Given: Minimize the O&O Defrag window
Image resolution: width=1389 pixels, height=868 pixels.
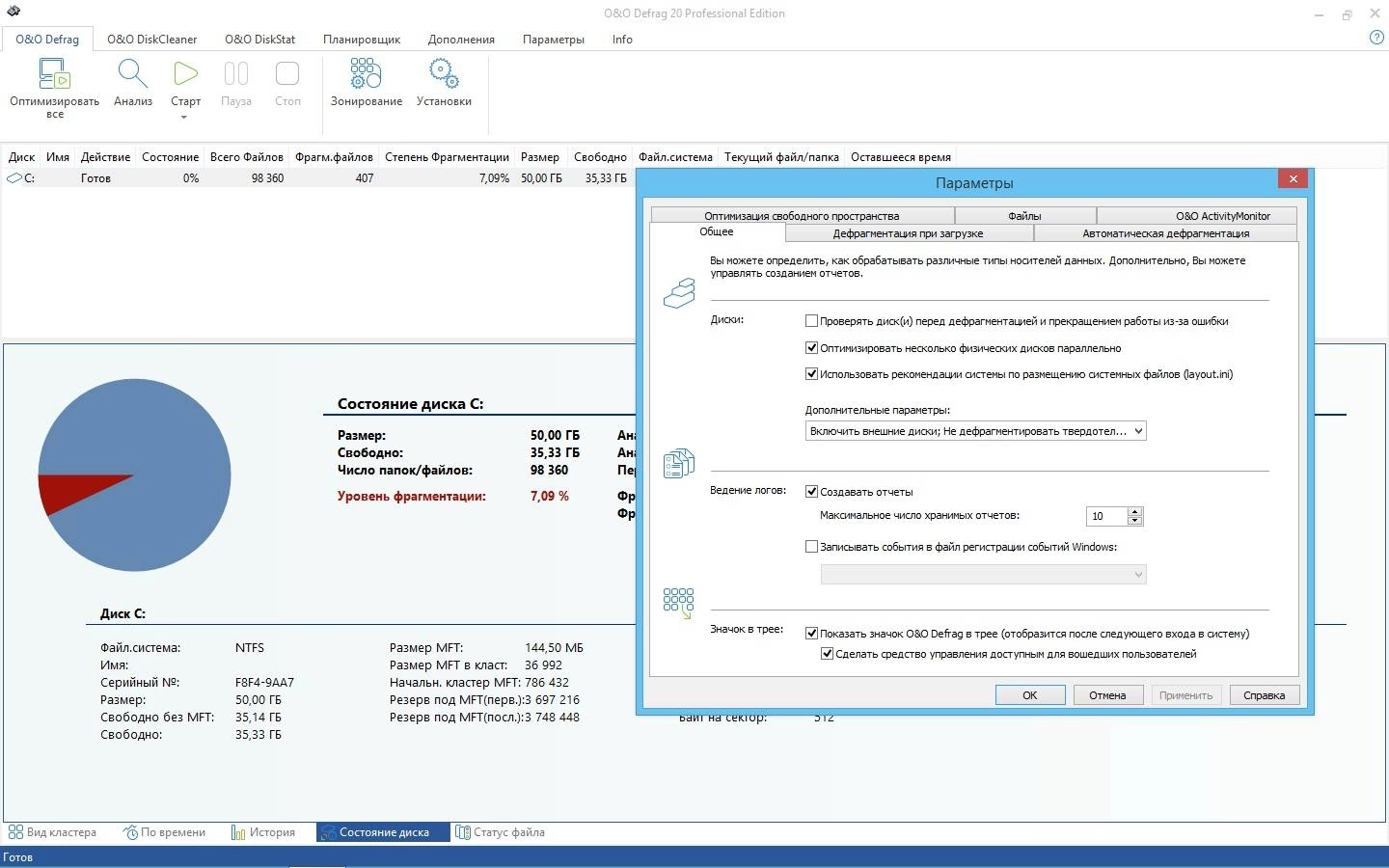Looking at the screenshot, I should coord(1319,14).
